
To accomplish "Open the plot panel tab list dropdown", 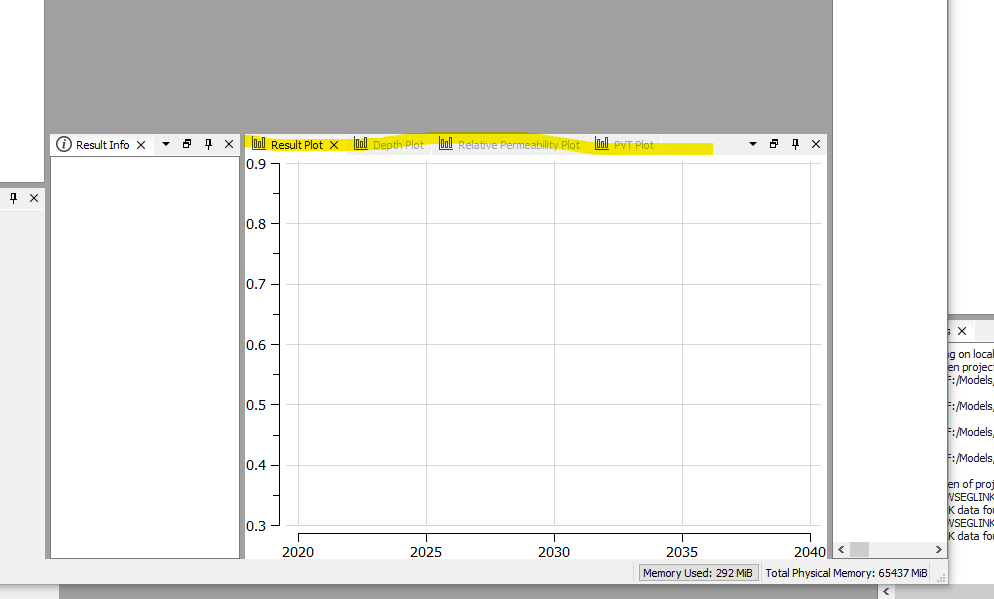I will [x=751, y=144].
